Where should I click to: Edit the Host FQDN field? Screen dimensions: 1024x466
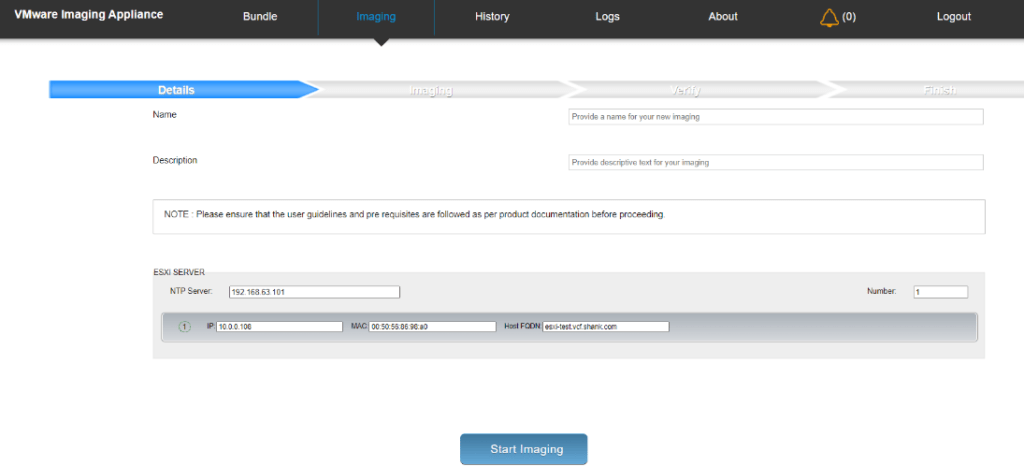[x=606, y=326]
